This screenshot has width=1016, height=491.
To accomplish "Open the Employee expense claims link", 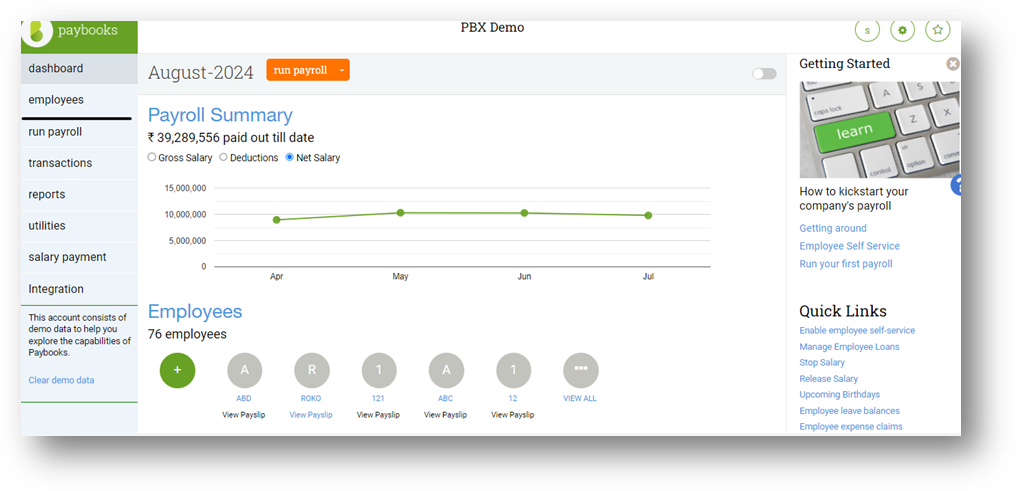I will pyautogui.click(x=851, y=426).
